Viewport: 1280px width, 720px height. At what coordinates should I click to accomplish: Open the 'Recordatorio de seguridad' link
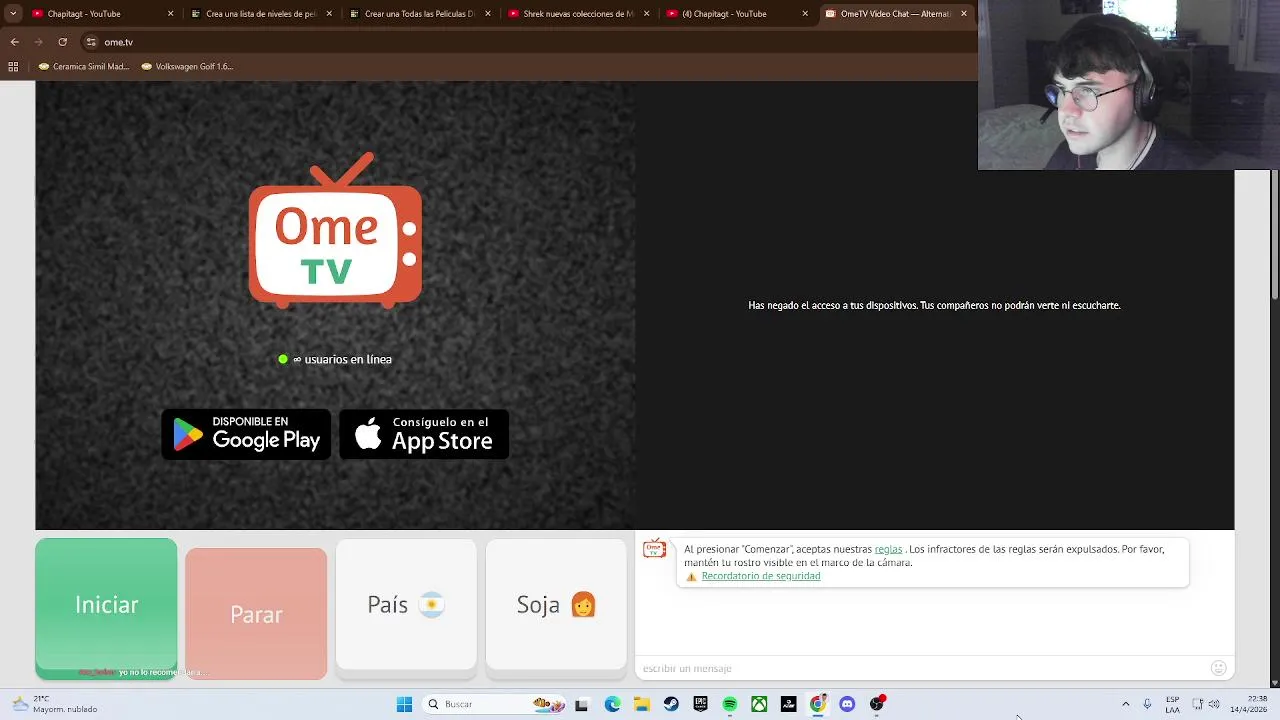(760, 576)
